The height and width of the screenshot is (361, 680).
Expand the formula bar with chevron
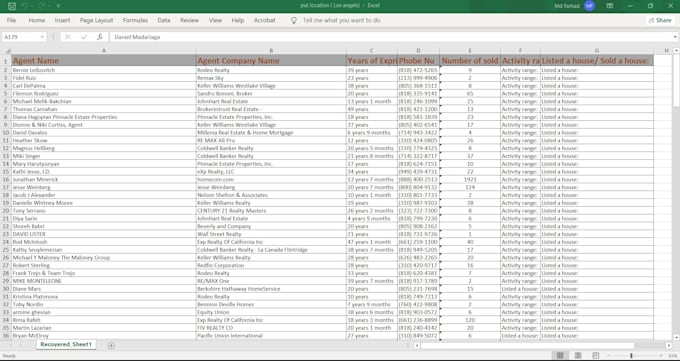(676, 37)
